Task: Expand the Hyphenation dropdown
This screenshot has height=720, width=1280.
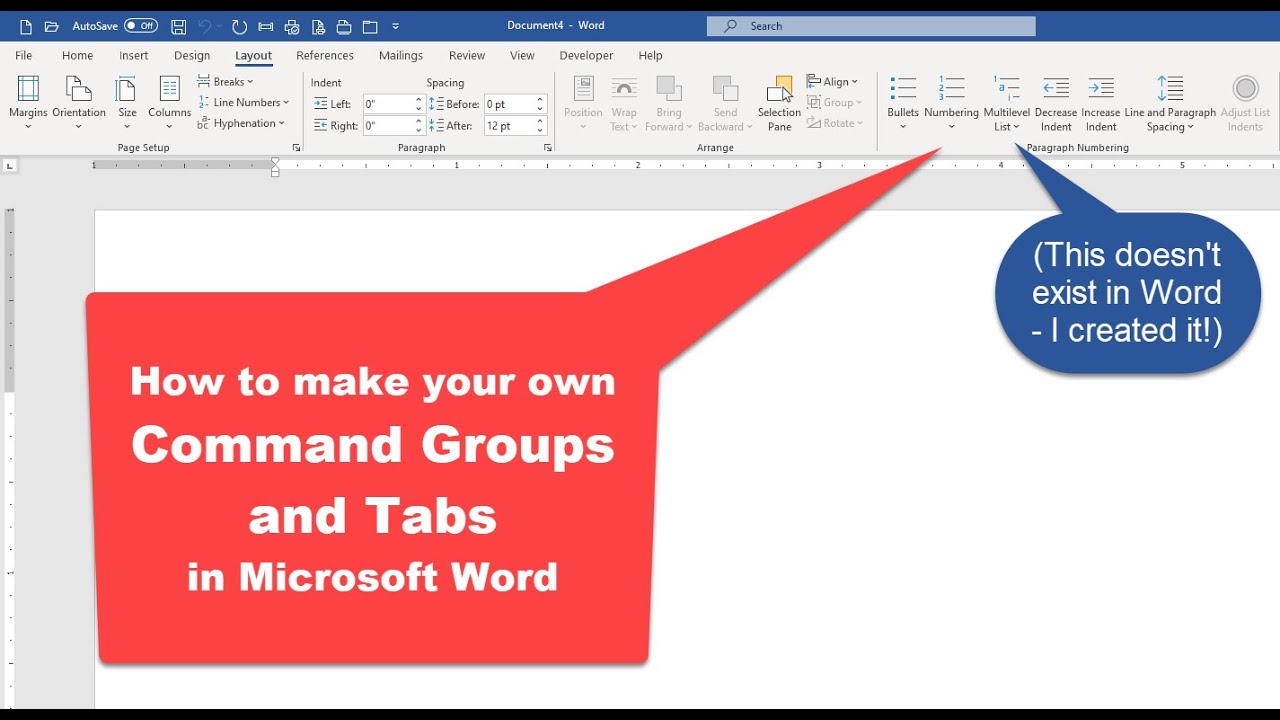Action: pyautogui.click(x=242, y=123)
